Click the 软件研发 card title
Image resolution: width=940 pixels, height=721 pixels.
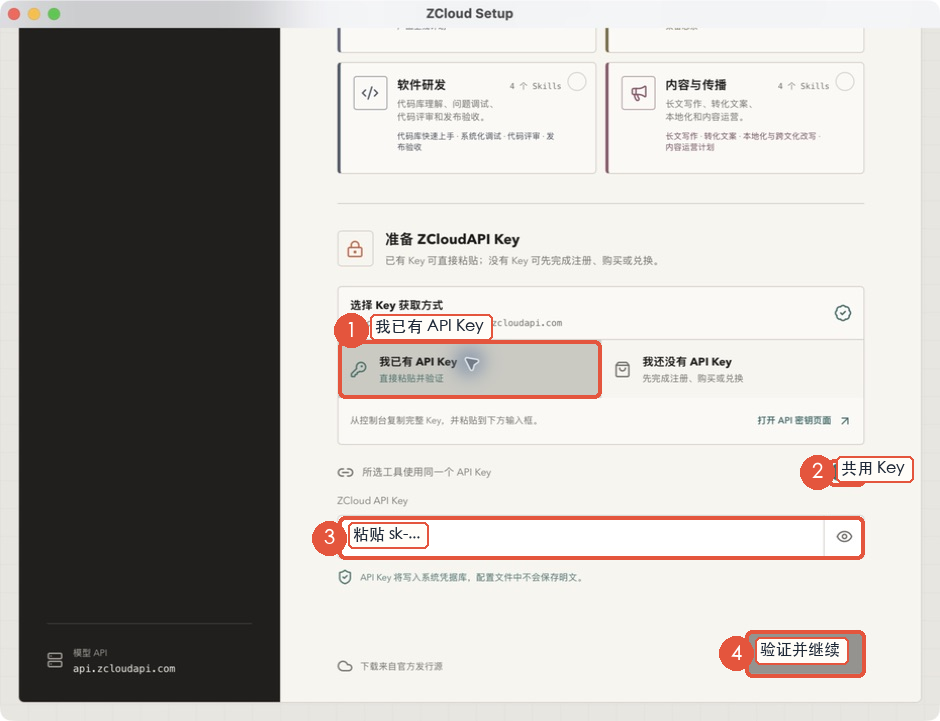pos(421,85)
